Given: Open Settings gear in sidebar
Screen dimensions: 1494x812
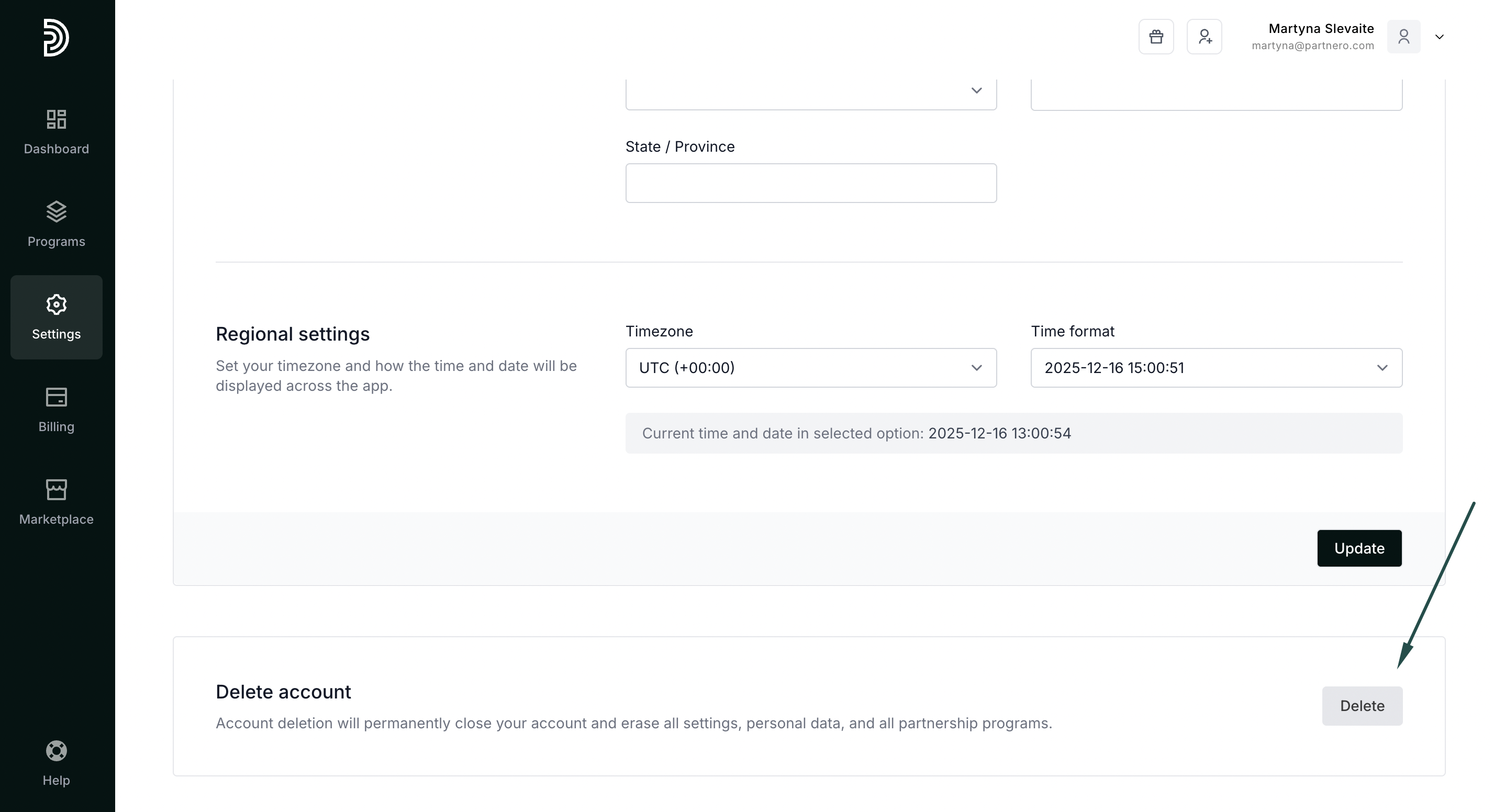Looking at the screenshot, I should click(x=56, y=305).
